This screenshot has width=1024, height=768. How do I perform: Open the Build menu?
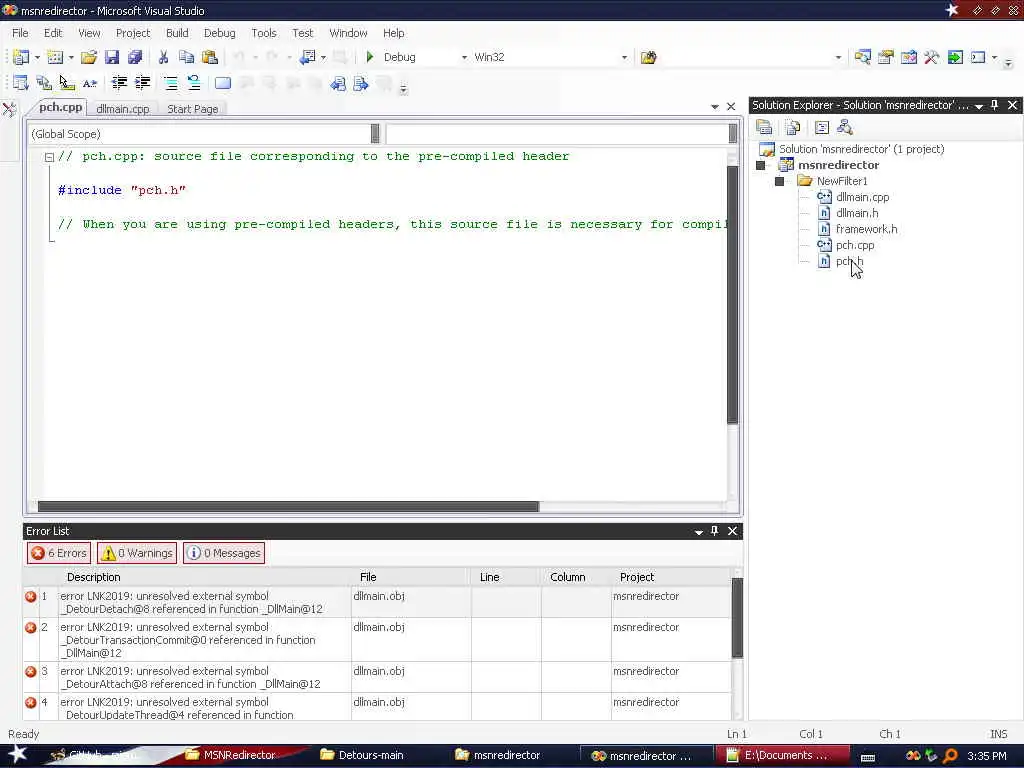177,33
